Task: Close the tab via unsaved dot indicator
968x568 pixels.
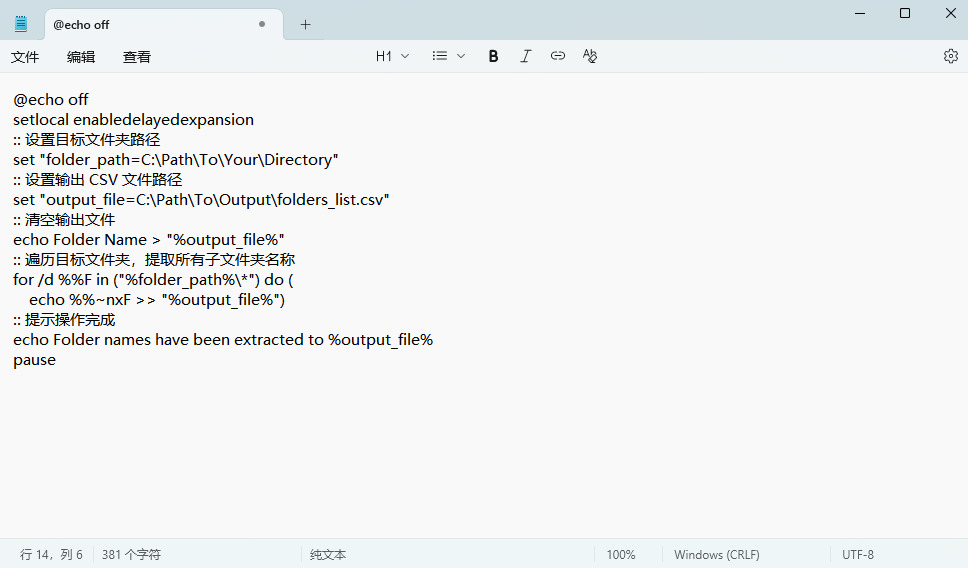Action: pyautogui.click(x=262, y=24)
